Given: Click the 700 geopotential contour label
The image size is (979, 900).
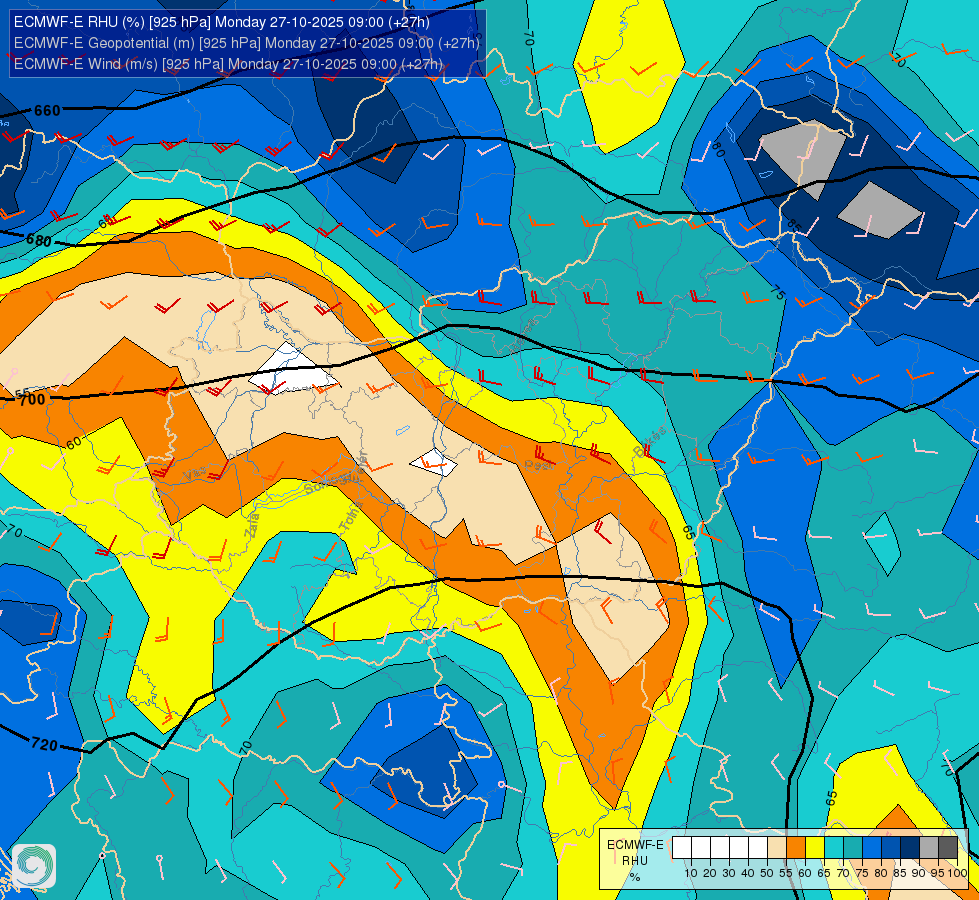Looking at the screenshot, I should [32, 400].
